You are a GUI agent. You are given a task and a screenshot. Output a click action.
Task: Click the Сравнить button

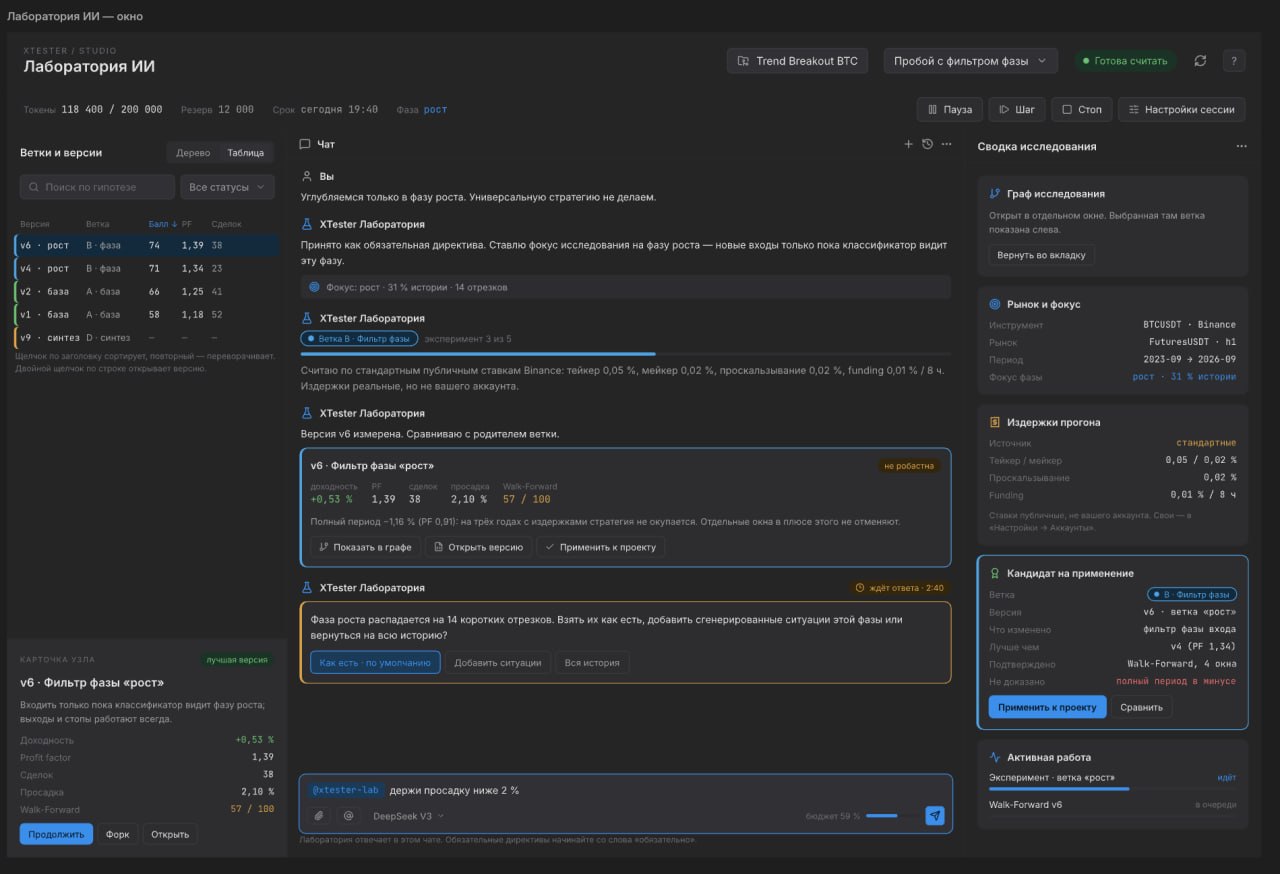1141,707
